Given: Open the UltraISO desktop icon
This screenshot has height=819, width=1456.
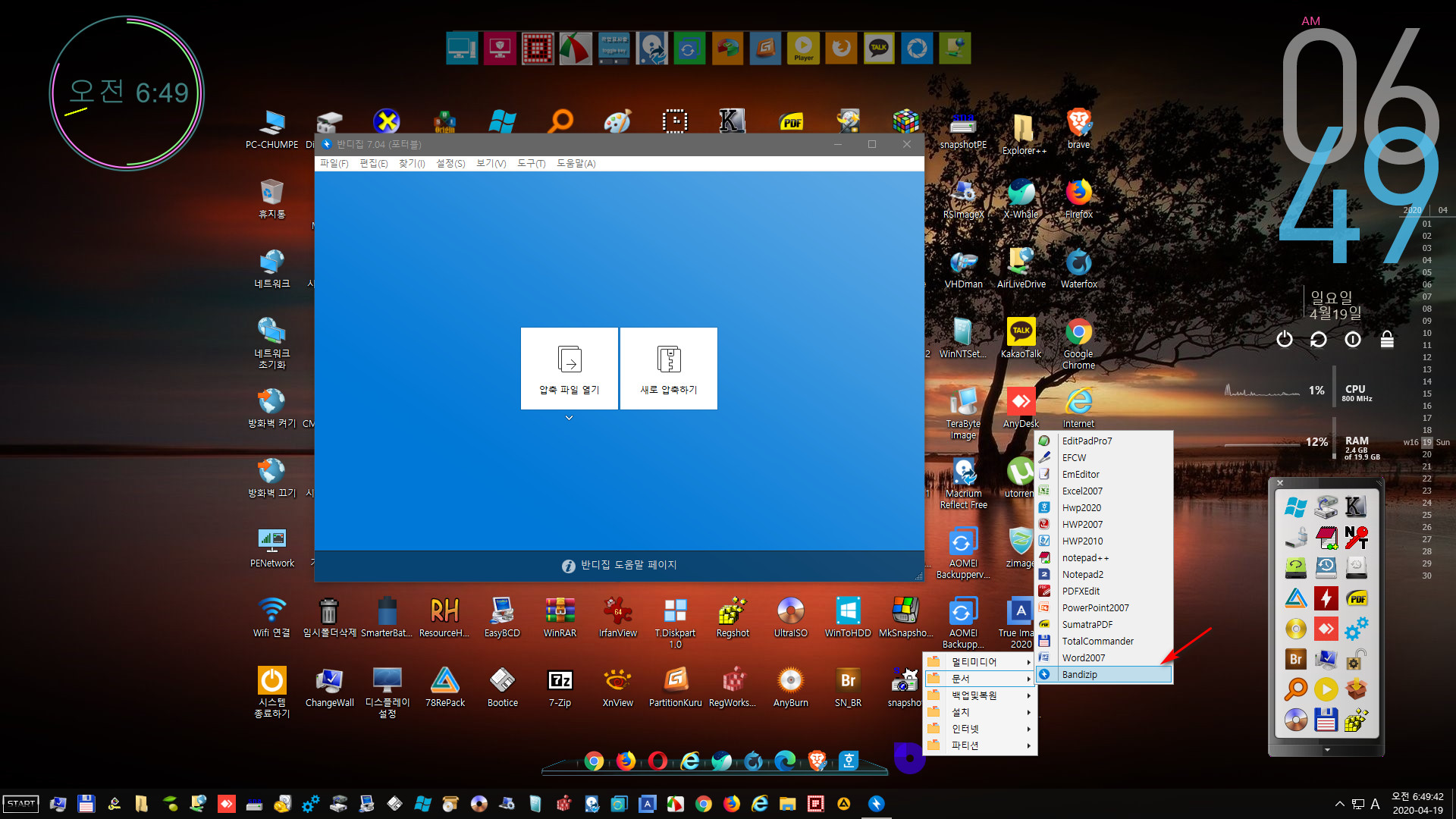Looking at the screenshot, I should (x=790, y=617).
